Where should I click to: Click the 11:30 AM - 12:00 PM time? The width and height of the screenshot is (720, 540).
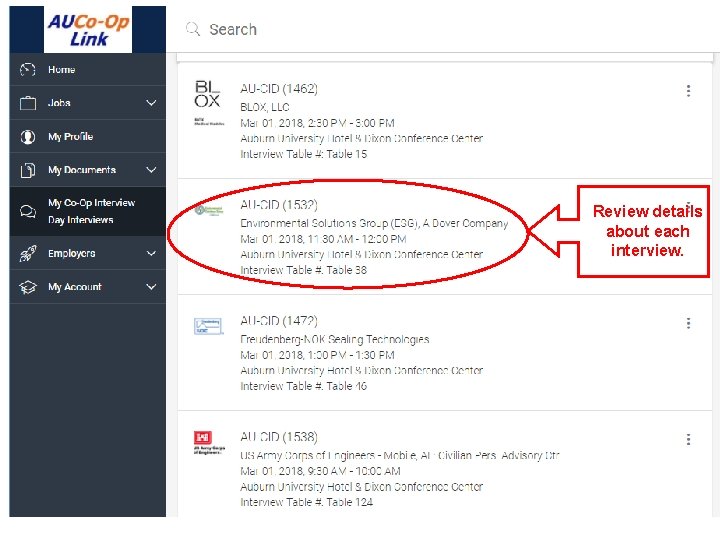click(357, 239)
